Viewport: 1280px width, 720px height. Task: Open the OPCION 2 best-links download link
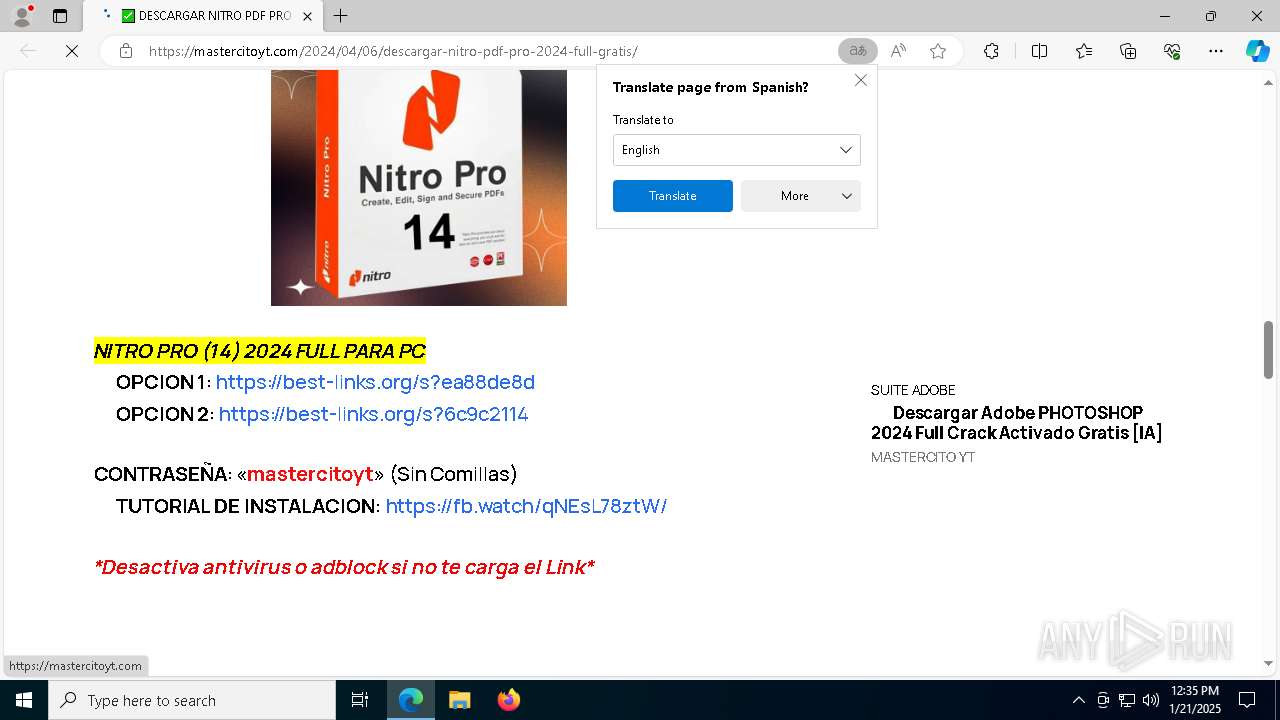pyautogui.click(x=373, y=414)
